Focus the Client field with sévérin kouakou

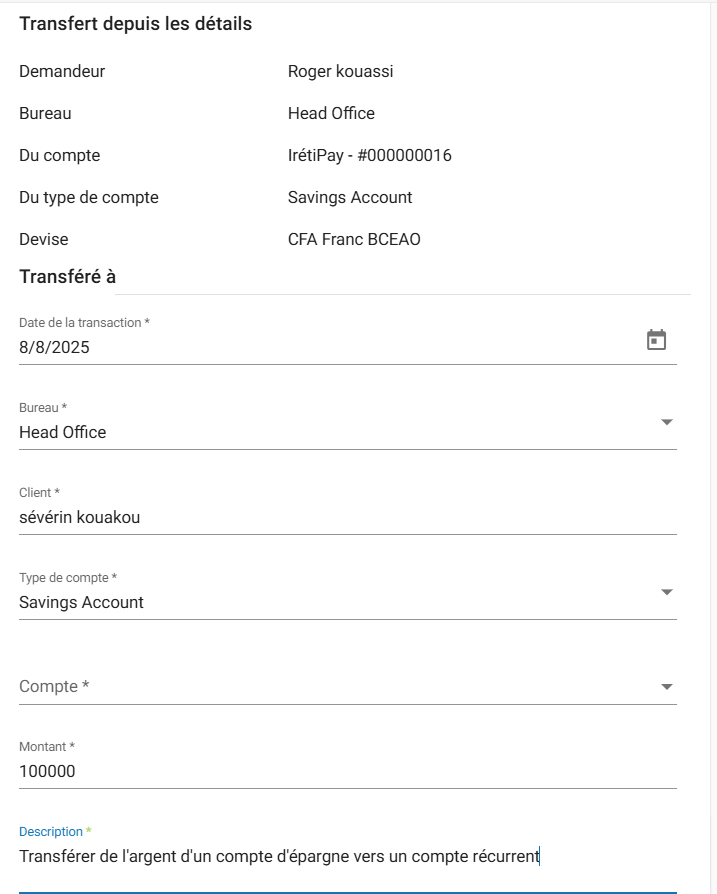[x=300, y=517]
